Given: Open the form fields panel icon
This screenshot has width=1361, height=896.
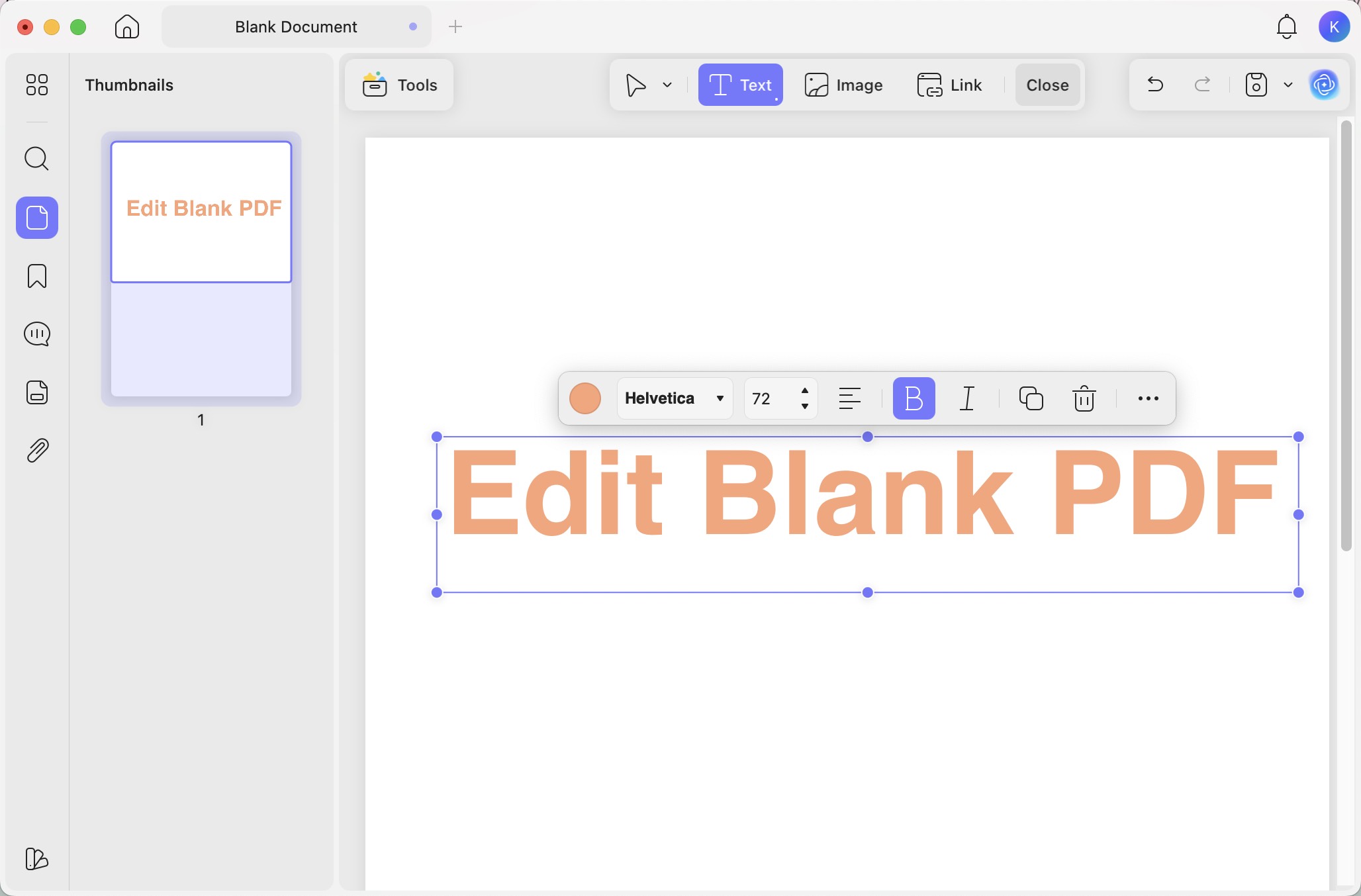Looking at the screenshot, I should coord(37,392).
